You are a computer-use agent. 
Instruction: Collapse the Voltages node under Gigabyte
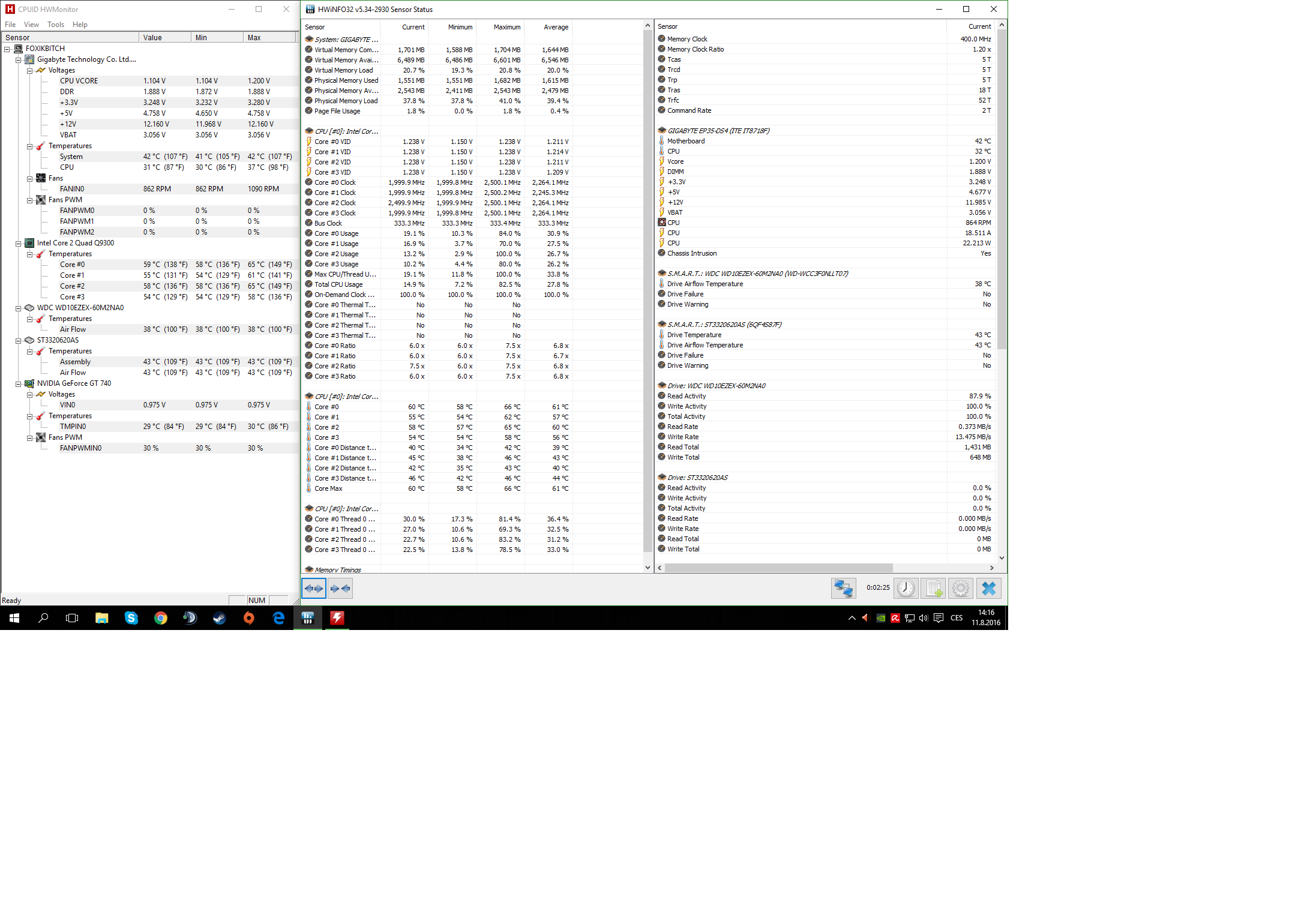(29, 71)
